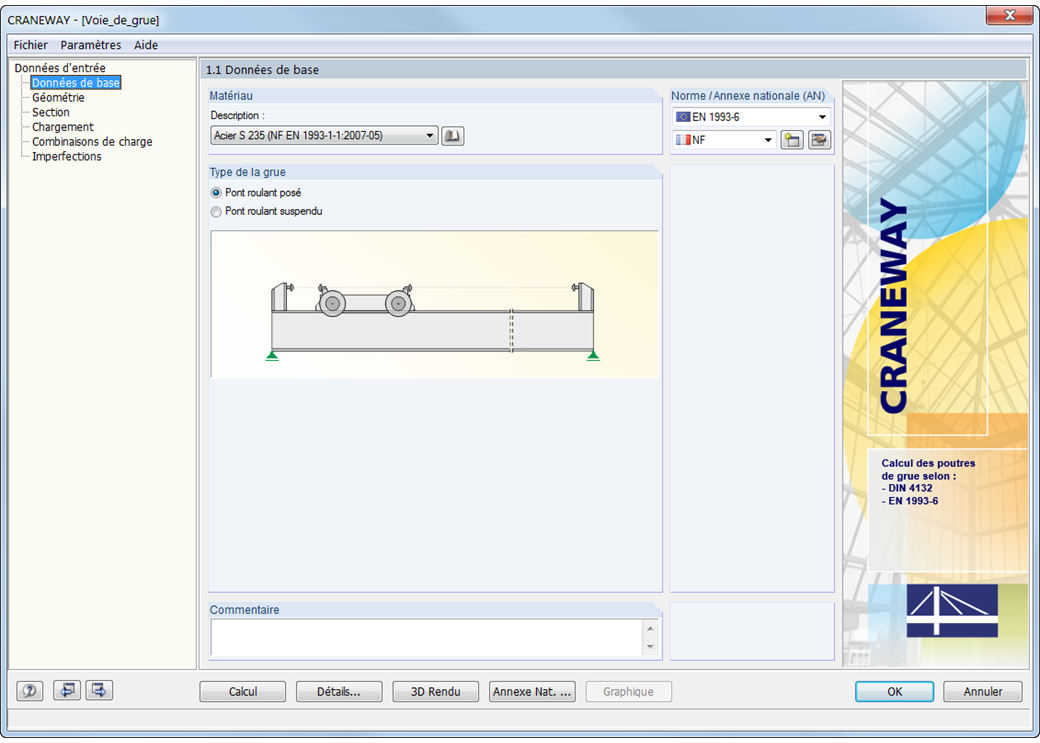The width and height of the screenshot is (1040, 743).
Task: Click the crane bridge illustration
Action: coord(434,304)
